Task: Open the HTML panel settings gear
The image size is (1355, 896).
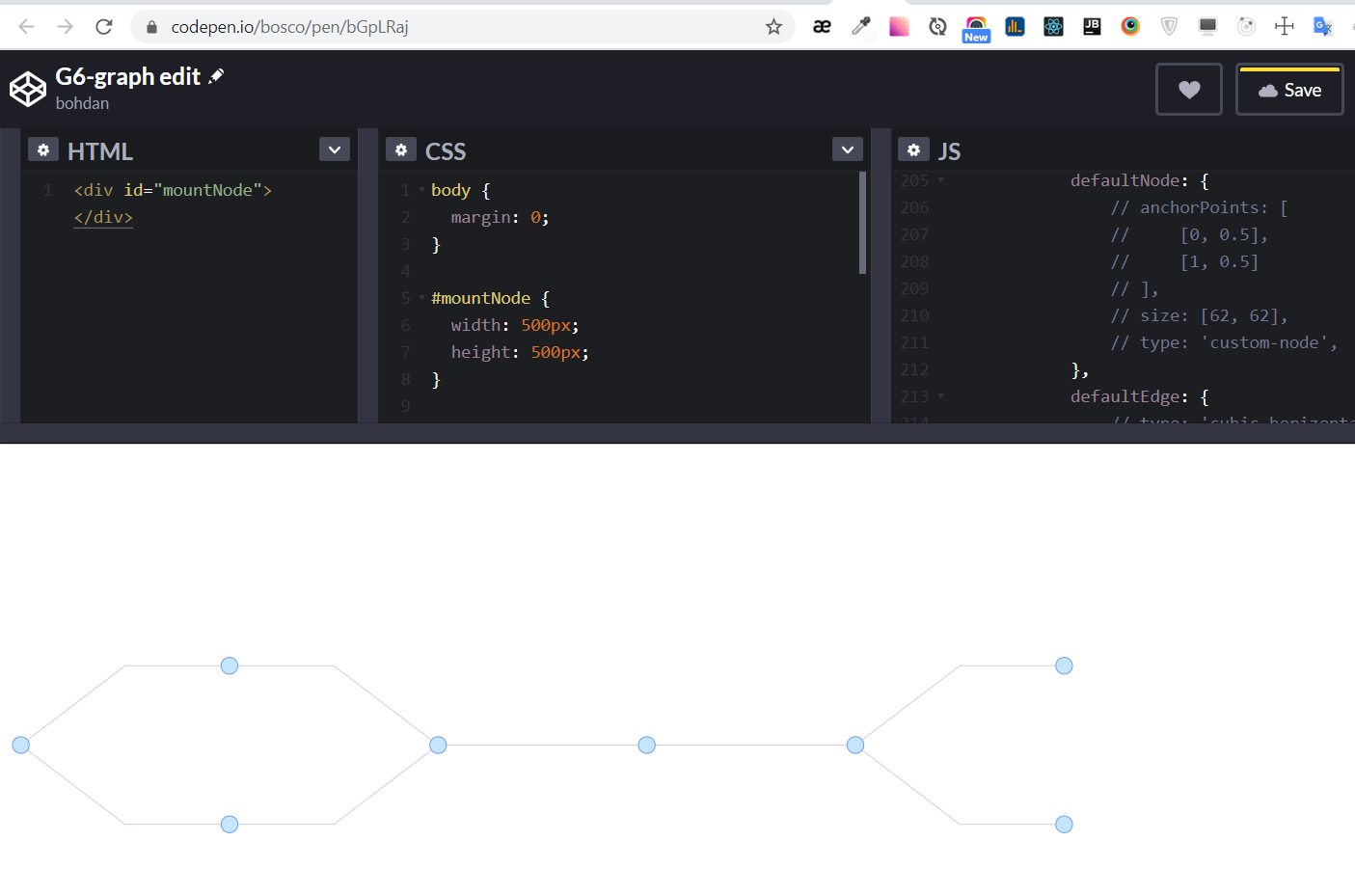Action: 43,149
